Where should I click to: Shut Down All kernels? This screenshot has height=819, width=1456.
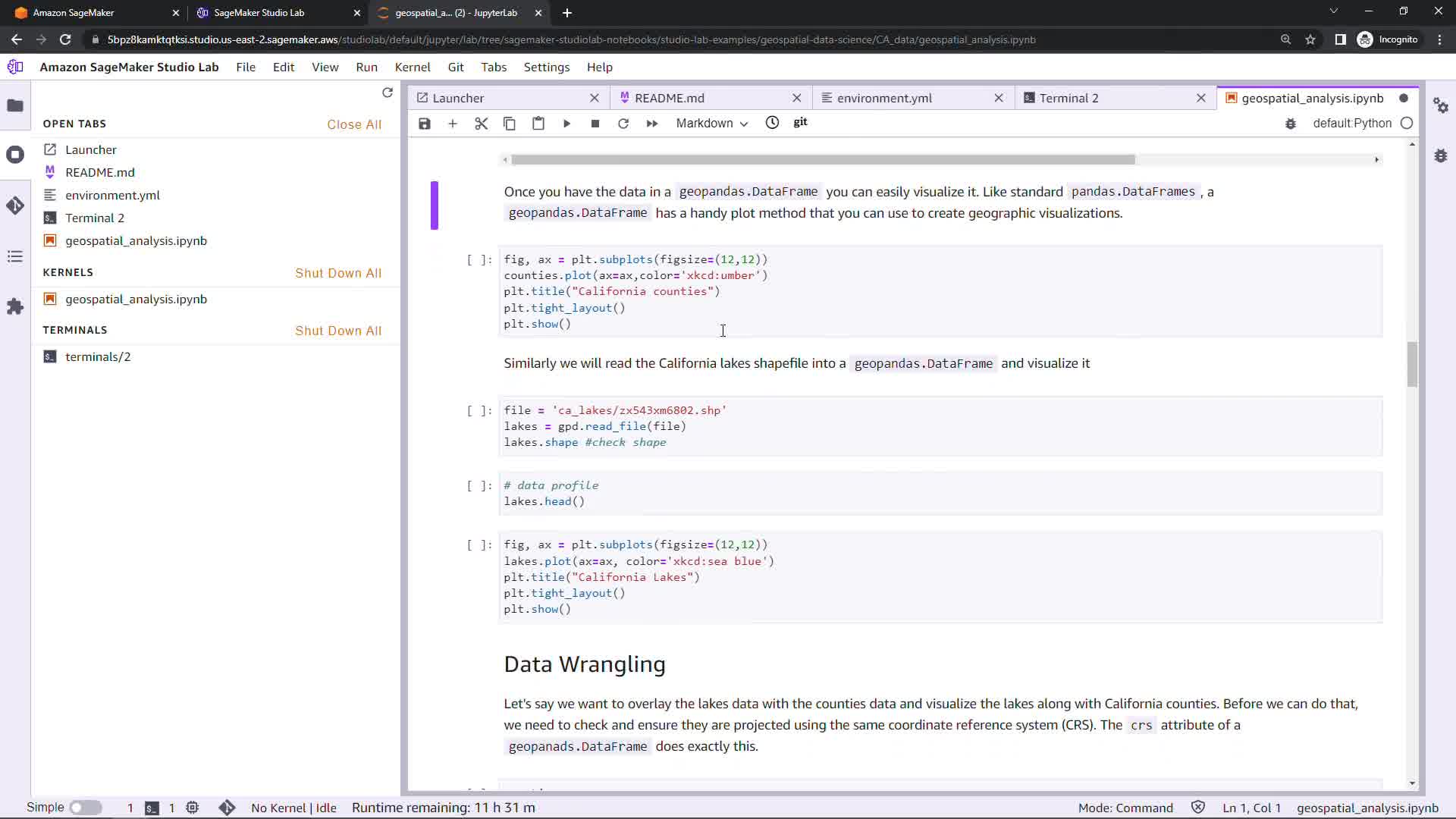pyautogui.click(x=338, y=273)
